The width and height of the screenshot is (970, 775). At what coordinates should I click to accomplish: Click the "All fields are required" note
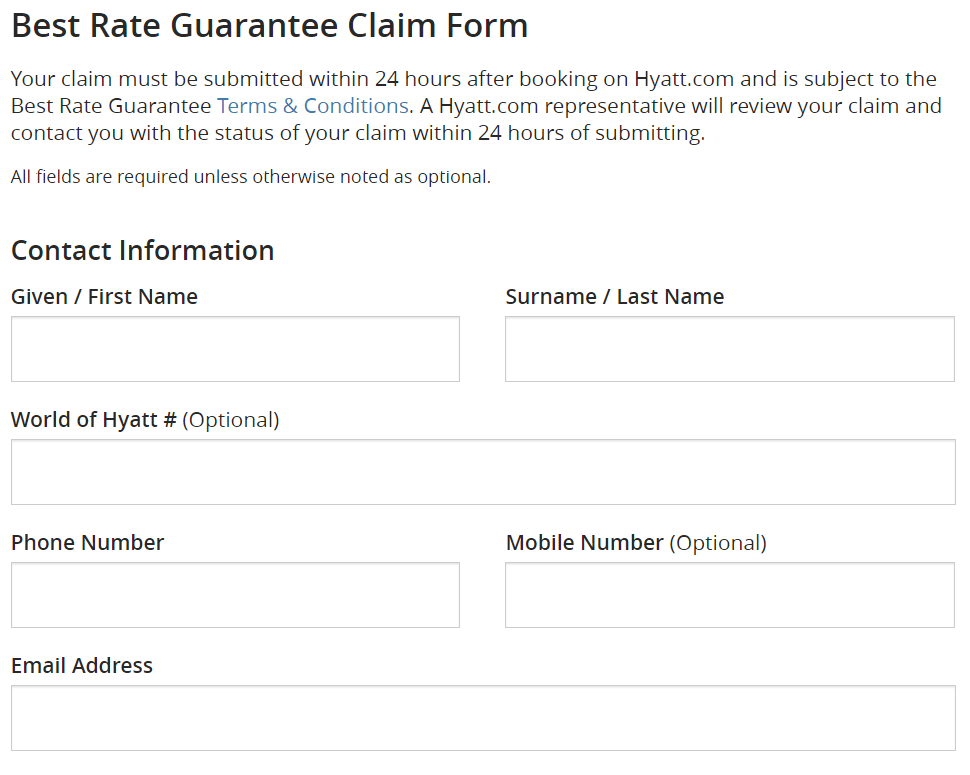[250, 178]
